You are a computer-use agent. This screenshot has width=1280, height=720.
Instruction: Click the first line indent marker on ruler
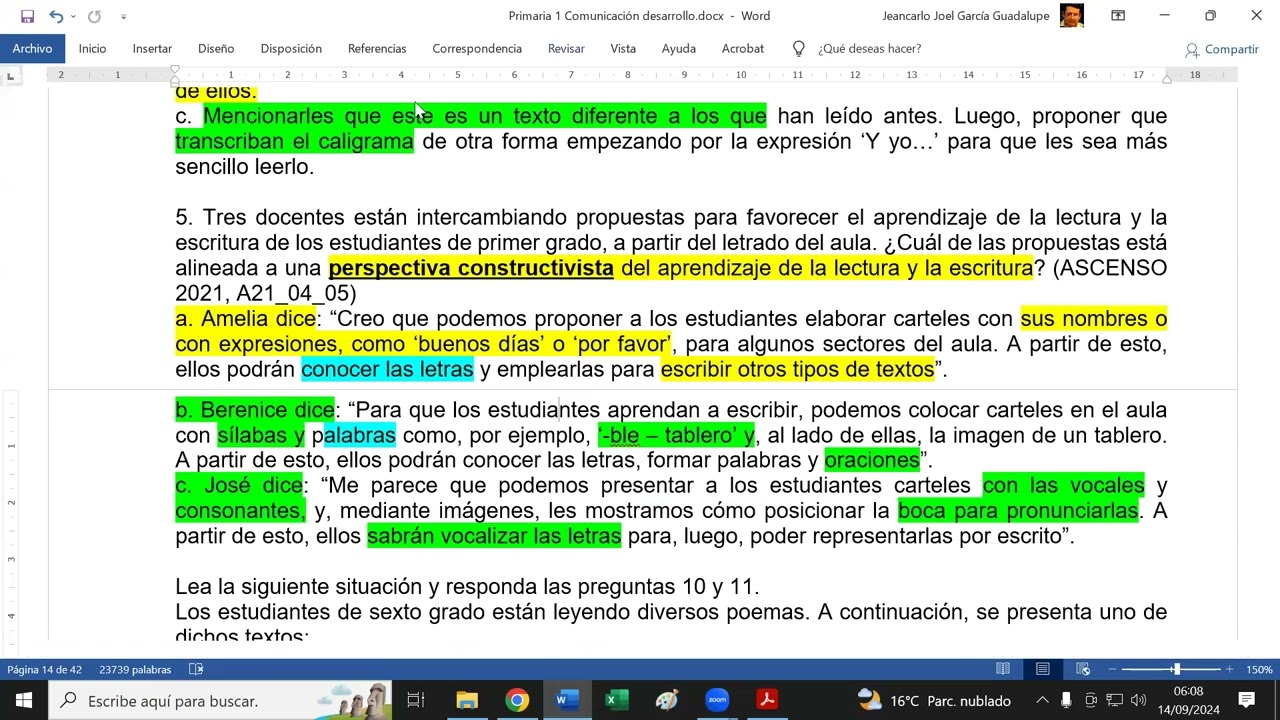[175, 71]
